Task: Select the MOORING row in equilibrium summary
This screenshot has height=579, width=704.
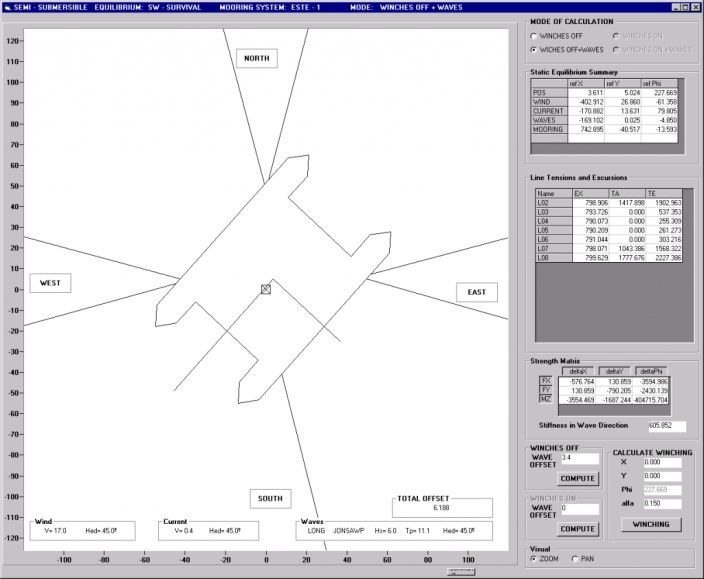Action: pos(604,130)
